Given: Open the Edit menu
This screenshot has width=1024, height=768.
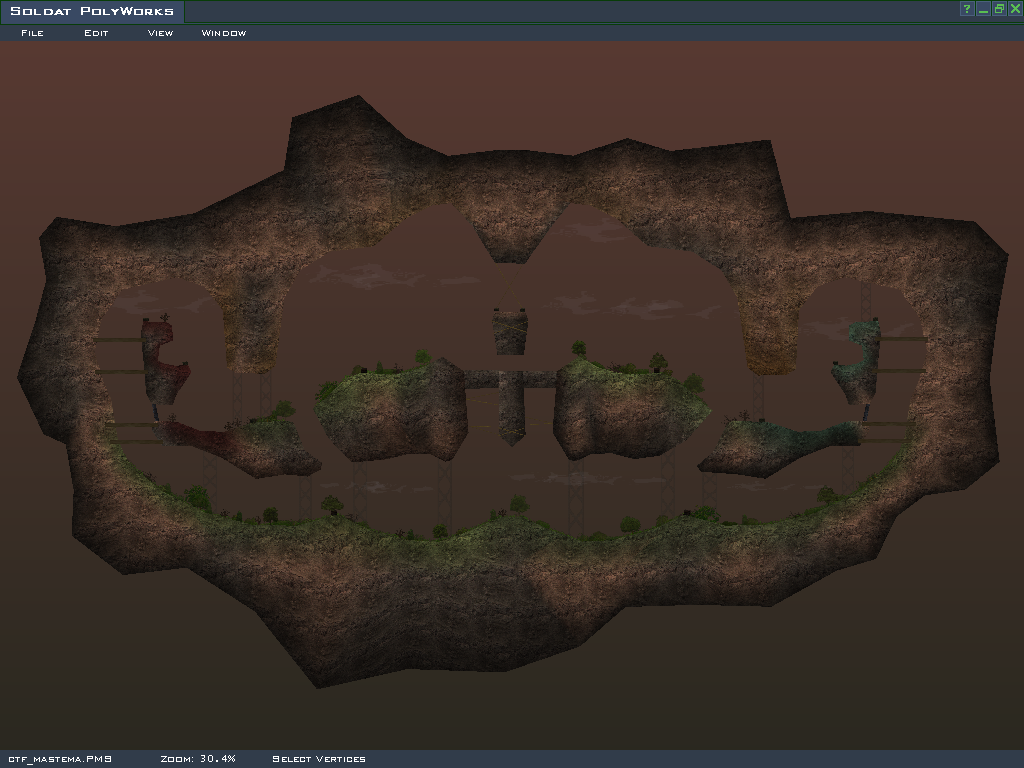Looking at the screenshot, I should tap(96, 33).
